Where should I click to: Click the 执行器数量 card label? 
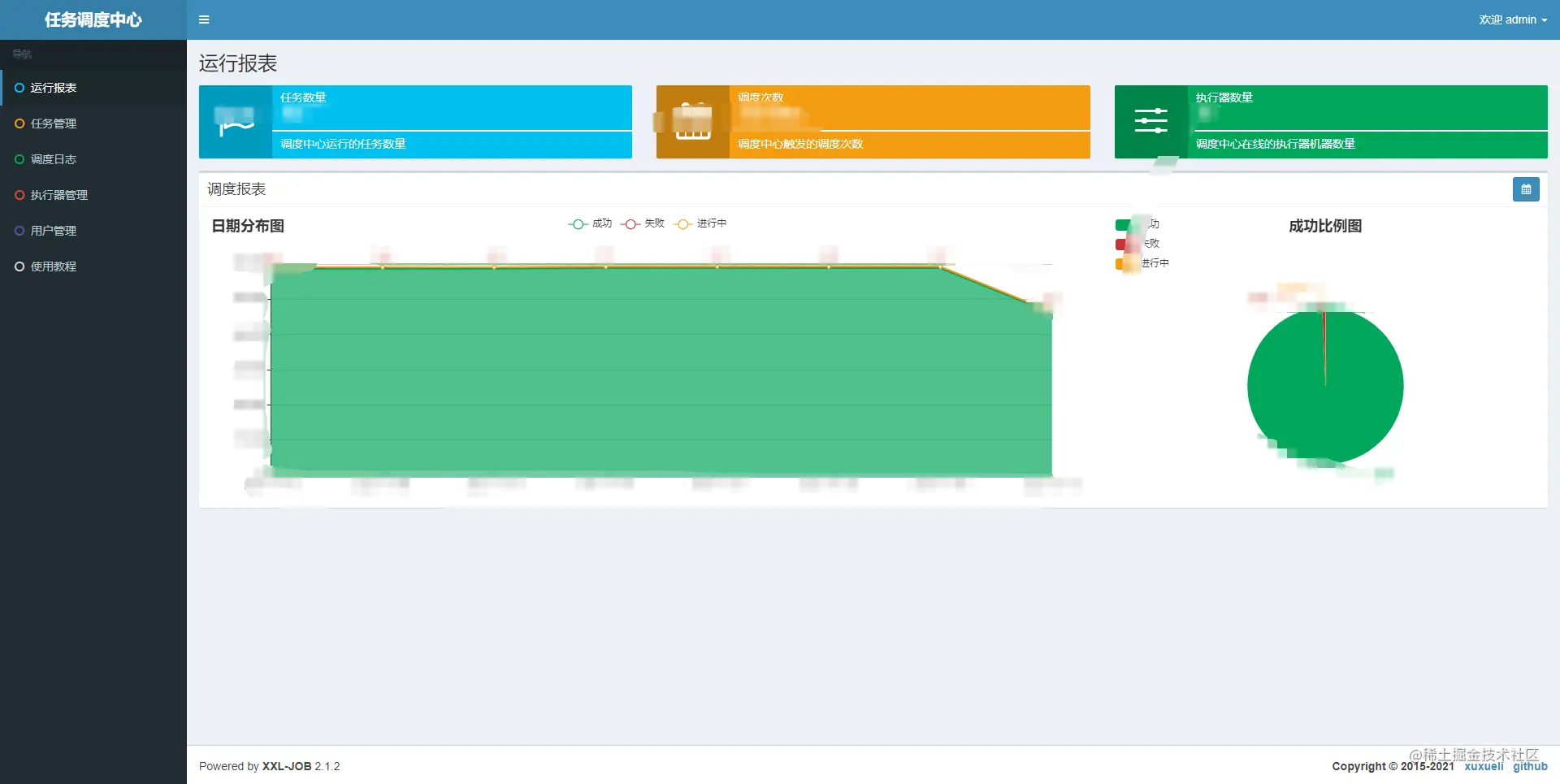[x=1224, y=97]
